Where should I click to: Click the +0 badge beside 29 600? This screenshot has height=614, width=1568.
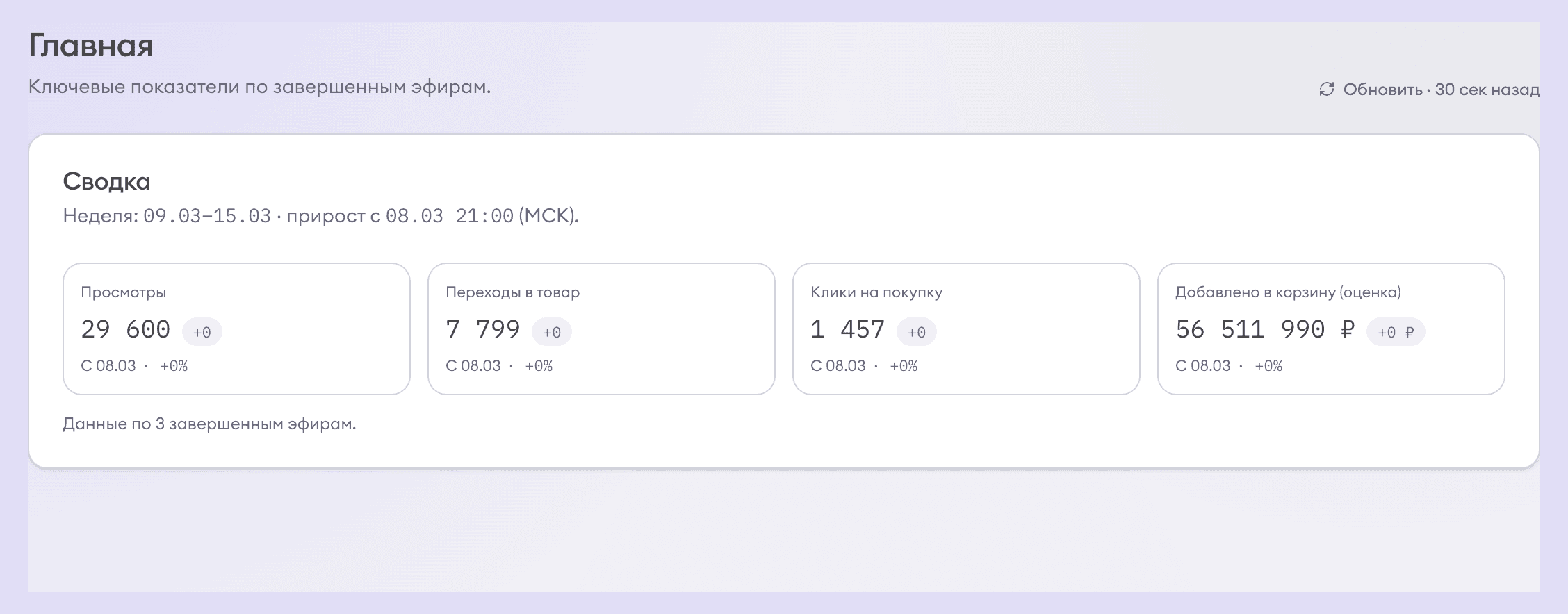[202, 332]
